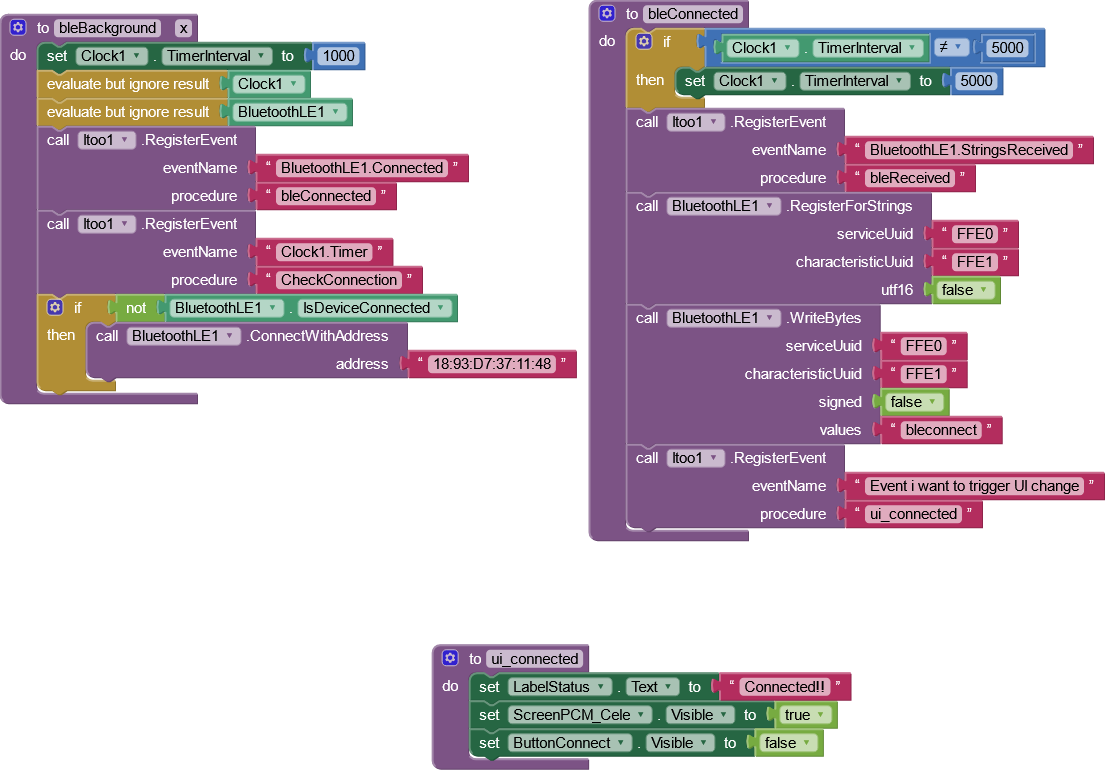Click the gear icon on the TimerInterval if block

(x=644, y=42)
